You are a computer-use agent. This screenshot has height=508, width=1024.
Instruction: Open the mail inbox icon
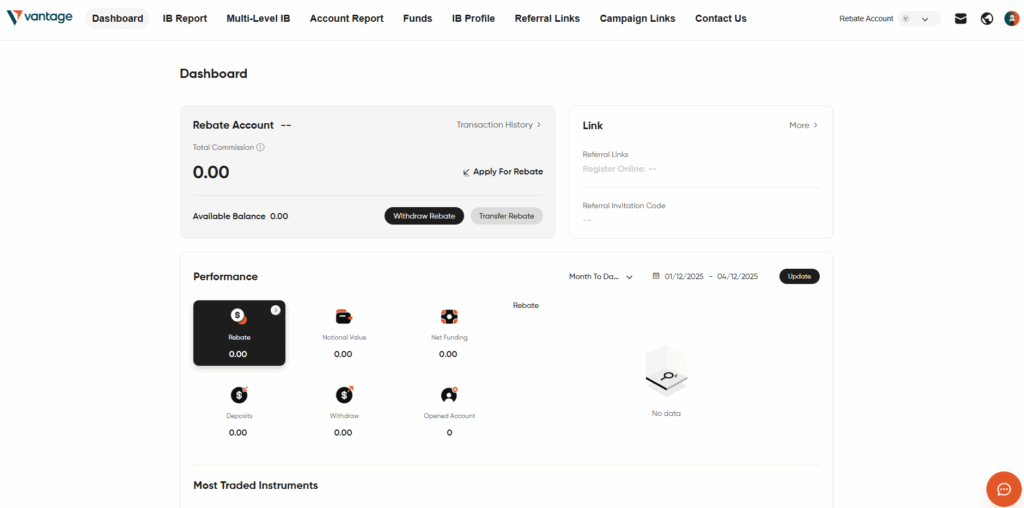pos(961,18)
